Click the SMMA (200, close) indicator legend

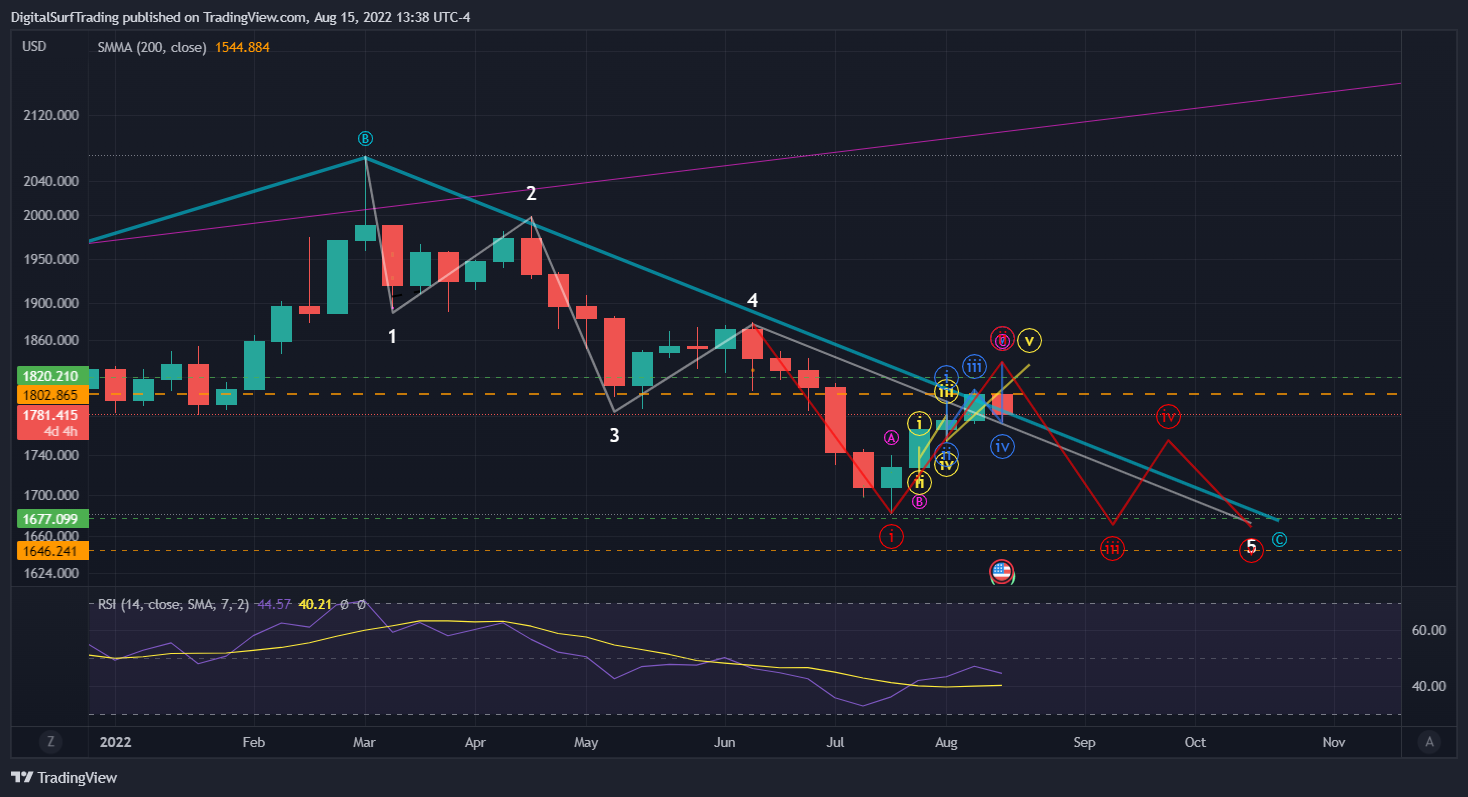tap(152, 47)
